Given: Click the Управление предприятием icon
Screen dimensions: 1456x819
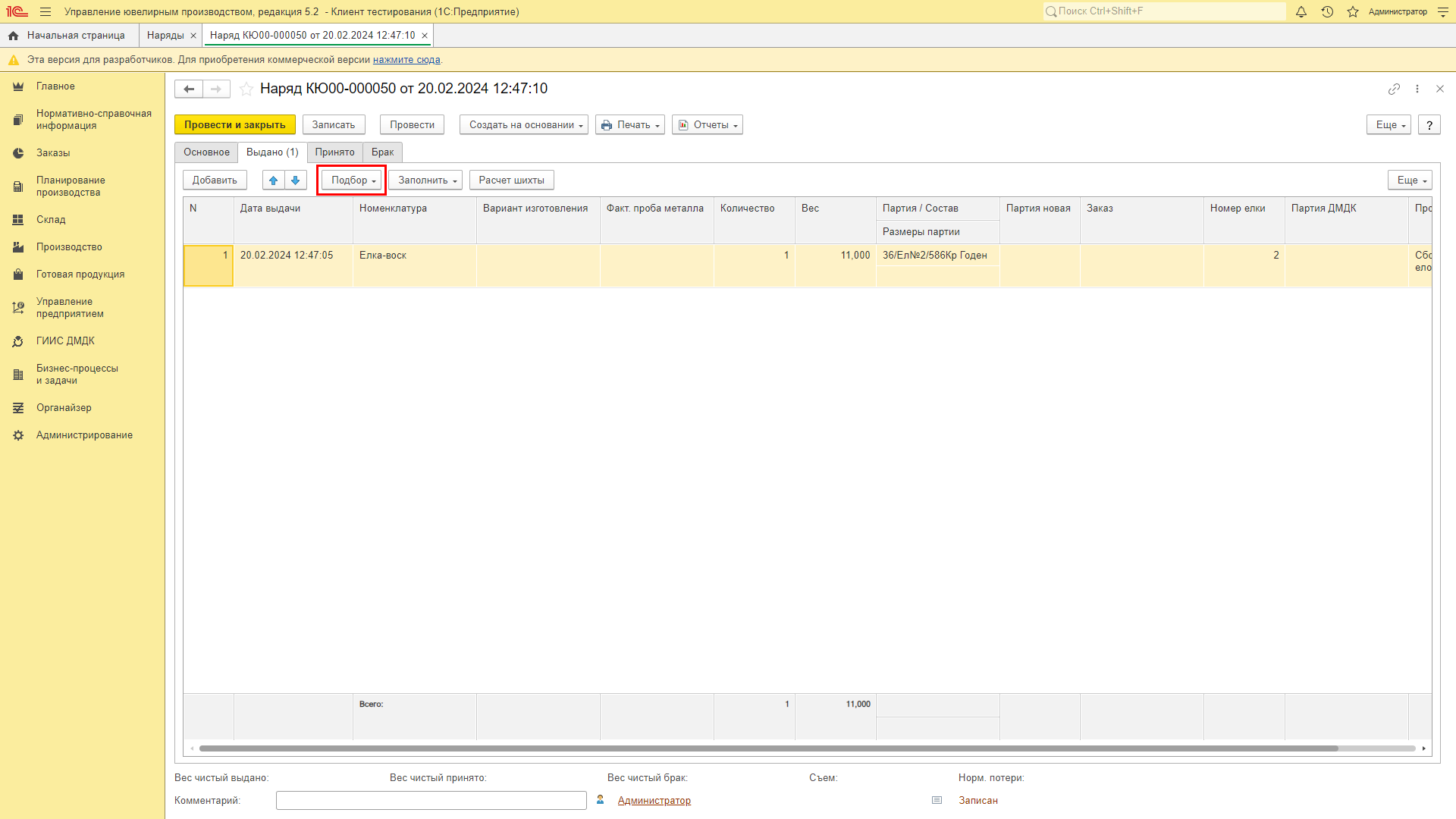Looking at the screenshot, I should tap(18, 308).
